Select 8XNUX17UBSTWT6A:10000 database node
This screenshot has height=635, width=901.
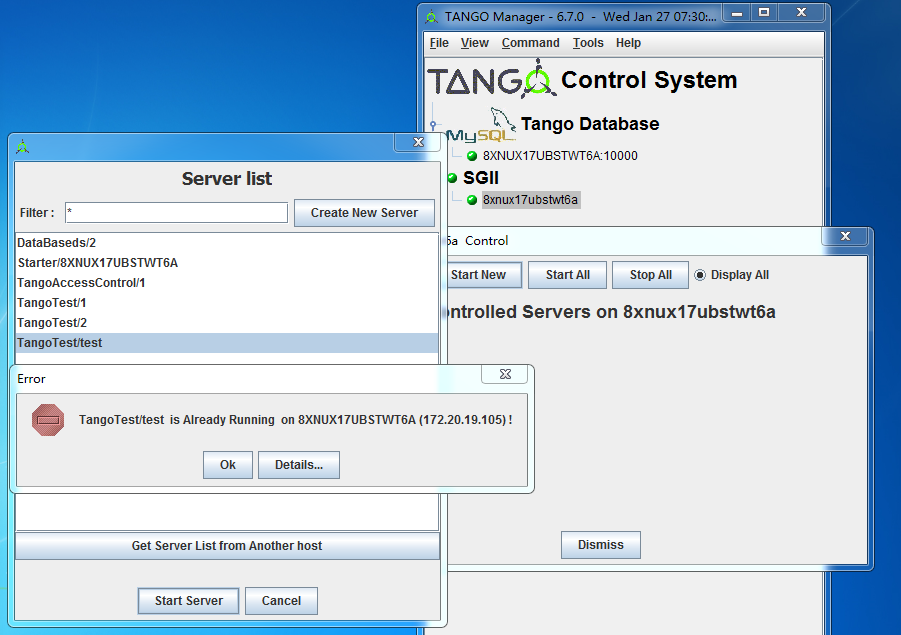tap(560, 156)
